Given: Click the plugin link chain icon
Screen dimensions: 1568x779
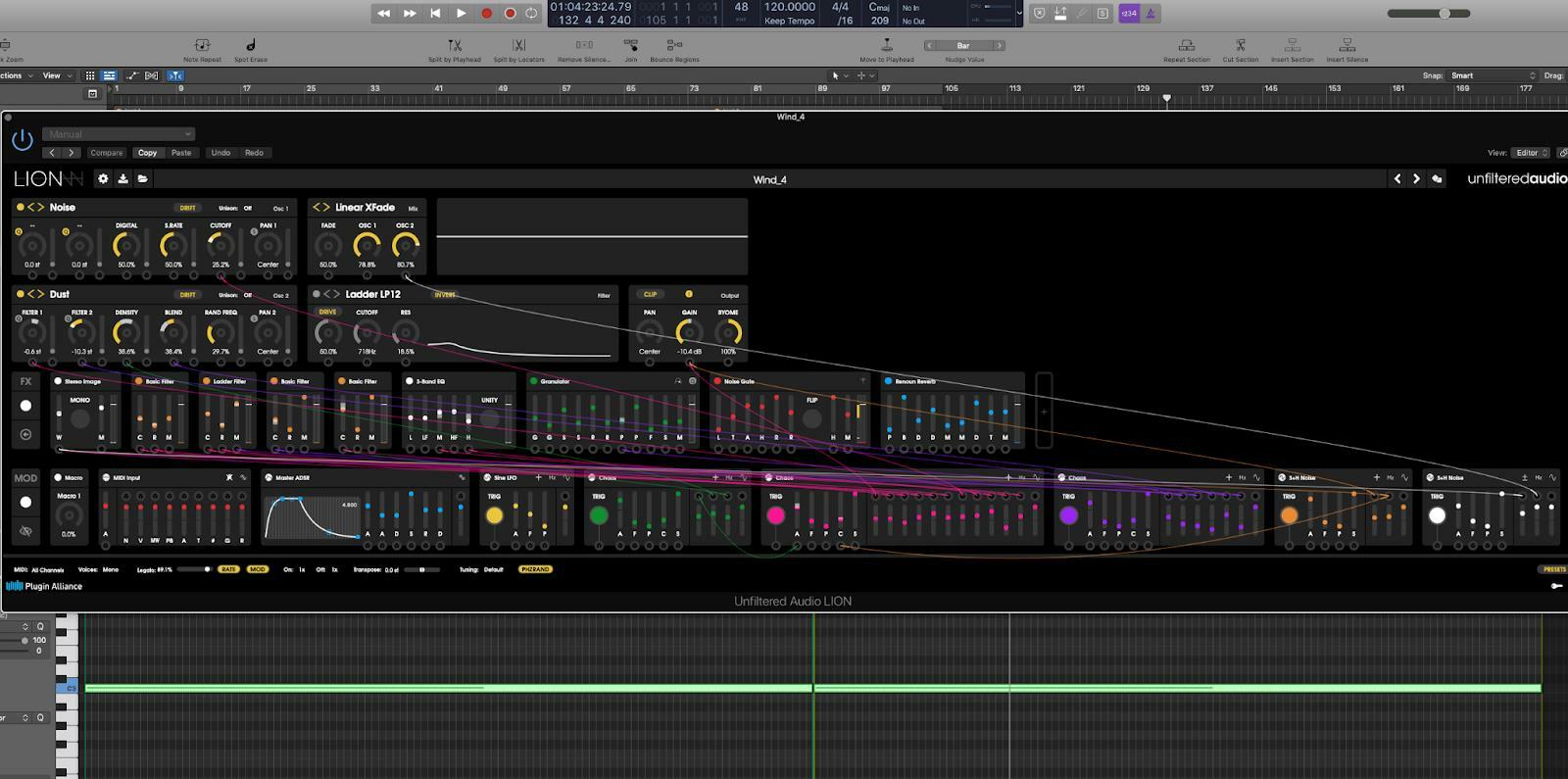Looking at the screenshot, I should (1562, 153).
